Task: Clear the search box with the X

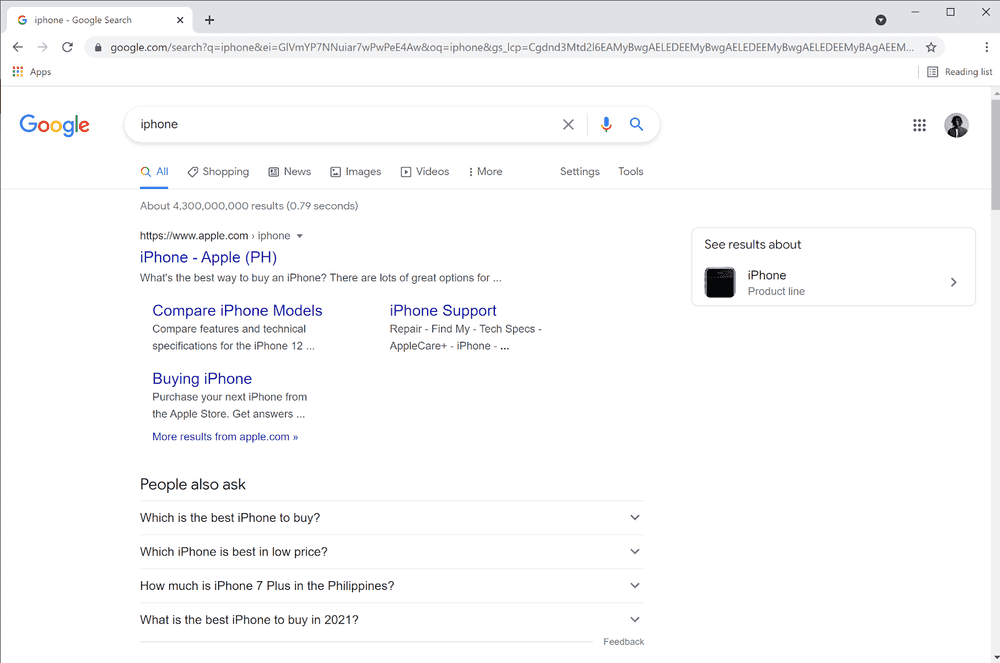Action: [x=568, y=124]
